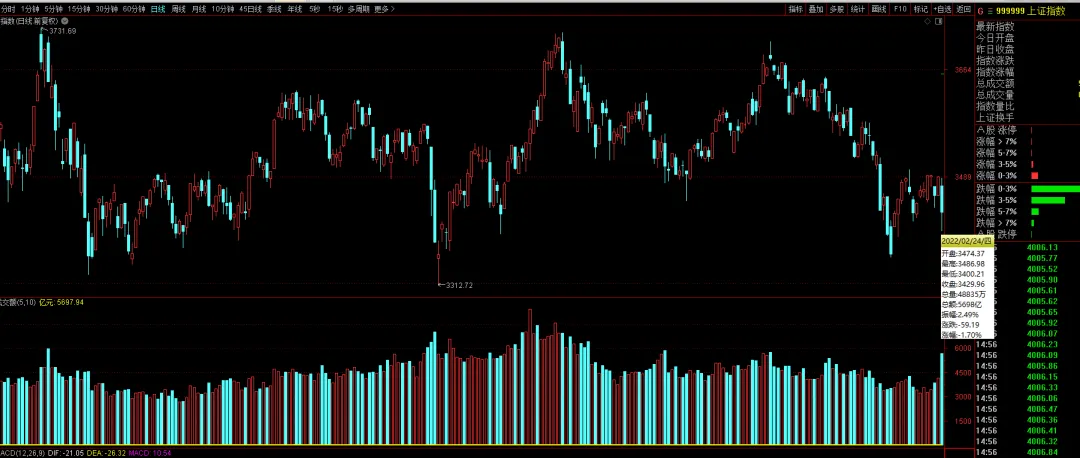Click the diamond icon at chart top right
Screen dimensions: 1080x458
pos(928,22)
